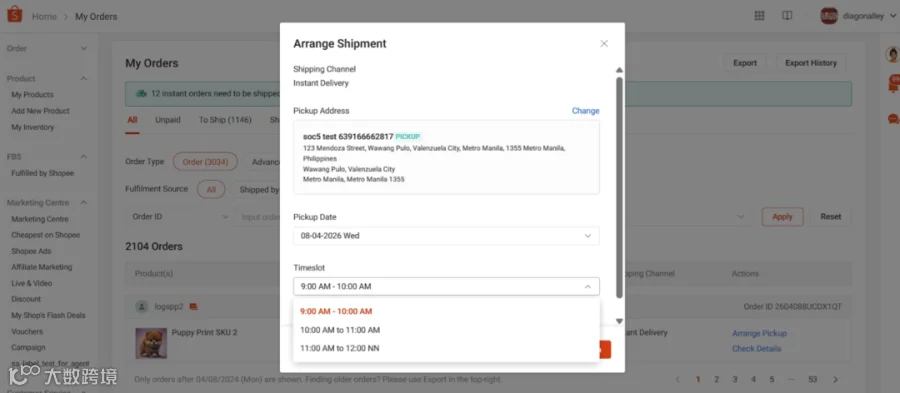This screenshot has width=900, height=393.
Task: Collapse the Product sidebar section
Action: (x=84, y=79)
